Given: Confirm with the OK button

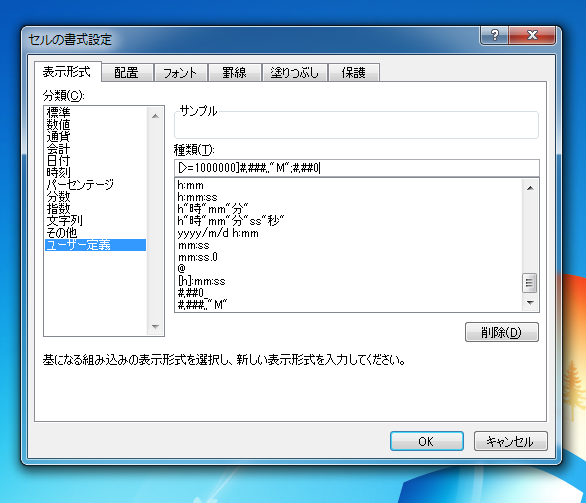Looking at the screenshot, I should click(x=427, y=441).
